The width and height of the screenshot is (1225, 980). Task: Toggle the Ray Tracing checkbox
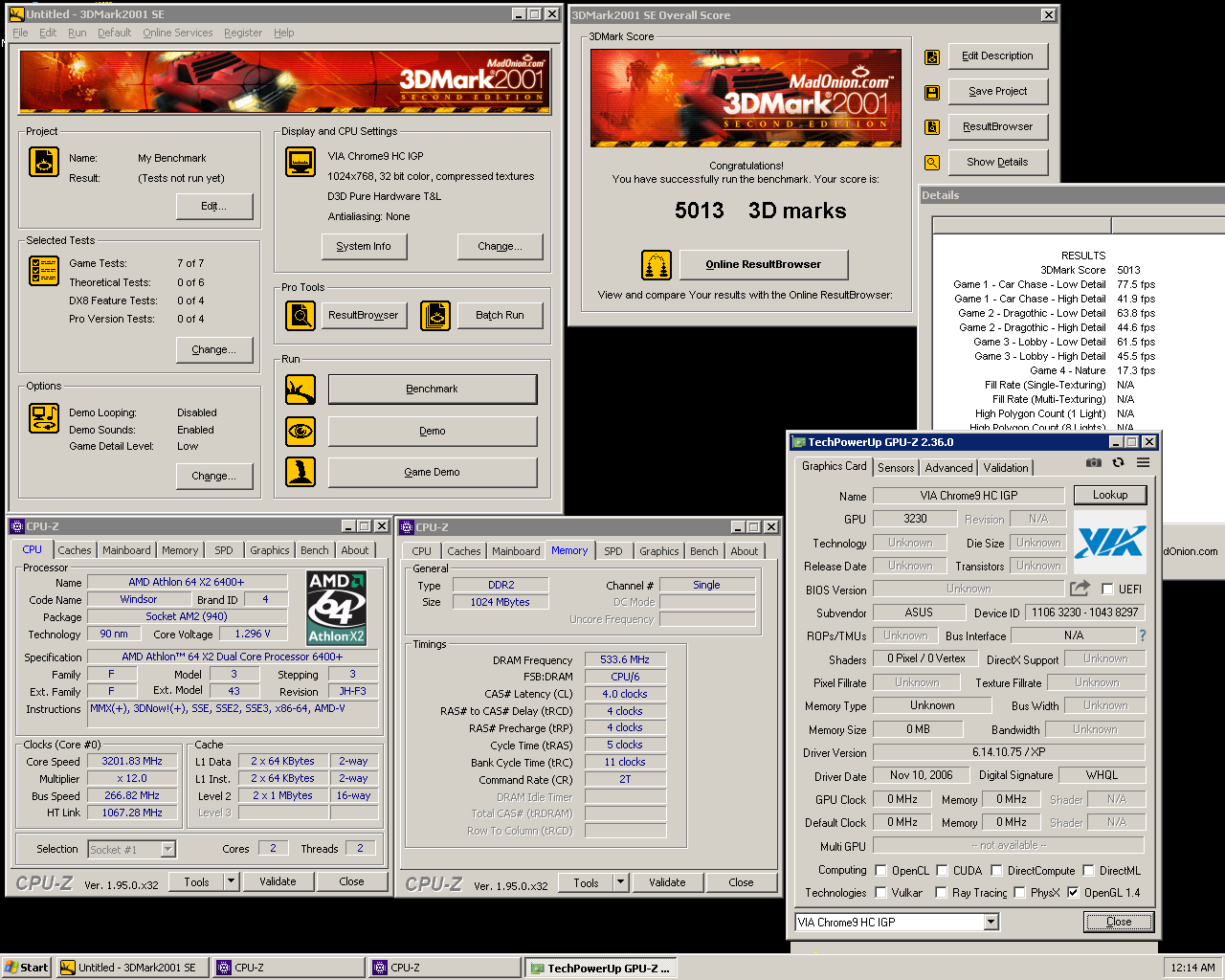point(942,892)
